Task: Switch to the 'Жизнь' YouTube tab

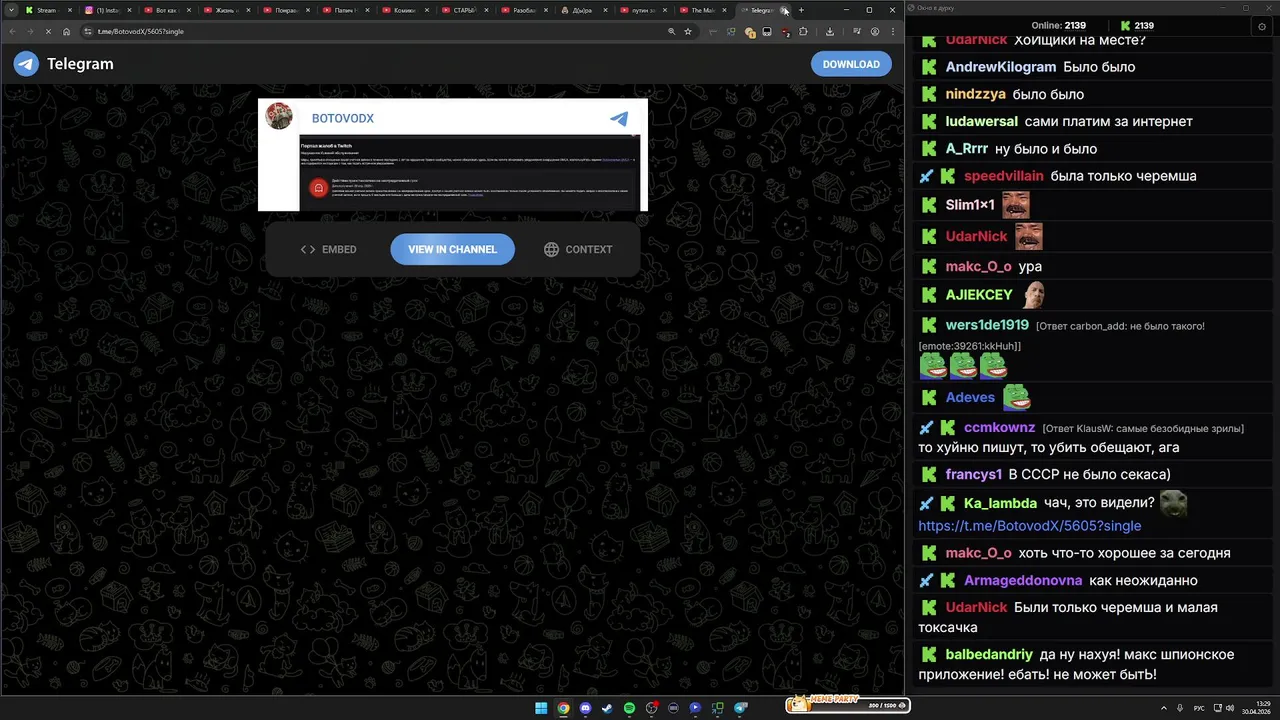Action: pyautogui.click(x=225, y=10)
